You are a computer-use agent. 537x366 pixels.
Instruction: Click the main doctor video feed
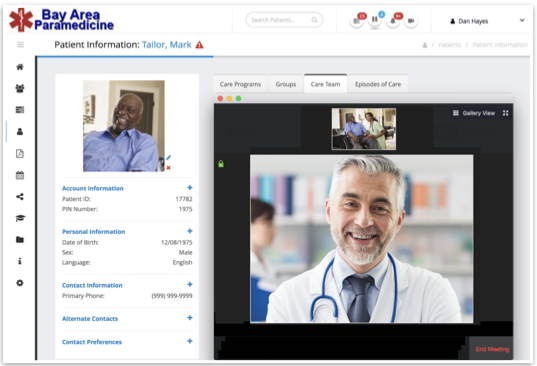(x=362, y=239)
